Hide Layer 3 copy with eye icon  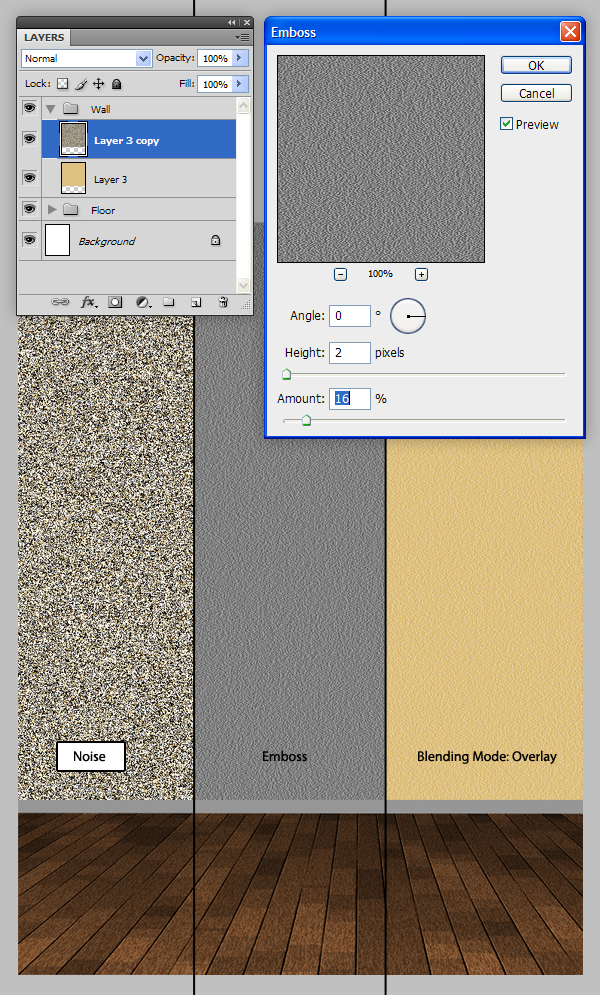click(x=29, y=140)
